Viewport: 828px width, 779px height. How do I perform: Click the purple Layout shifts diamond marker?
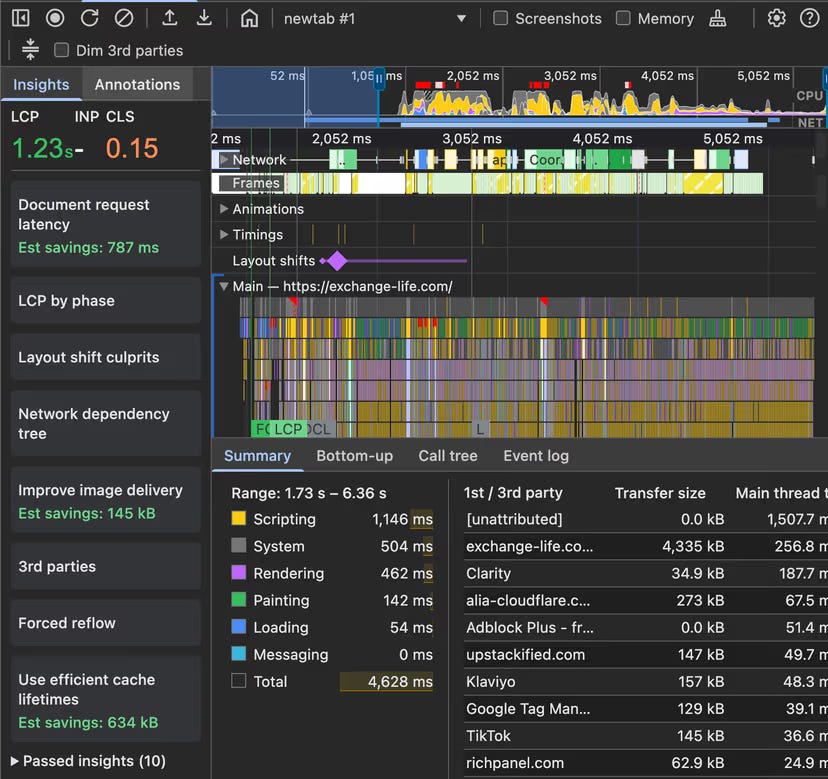337,261
